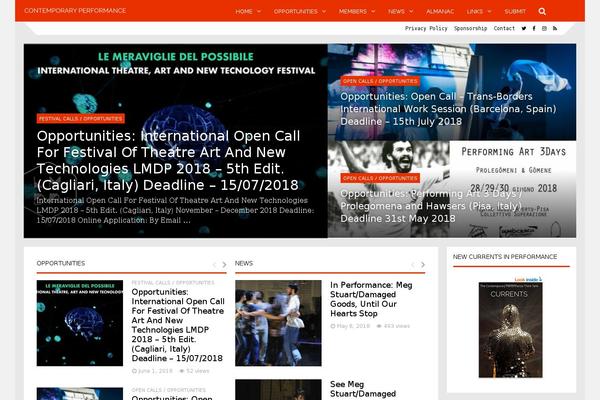Open the Twitter social icon
This screenshot has width=600, height=400.
(x=523, y=28)
